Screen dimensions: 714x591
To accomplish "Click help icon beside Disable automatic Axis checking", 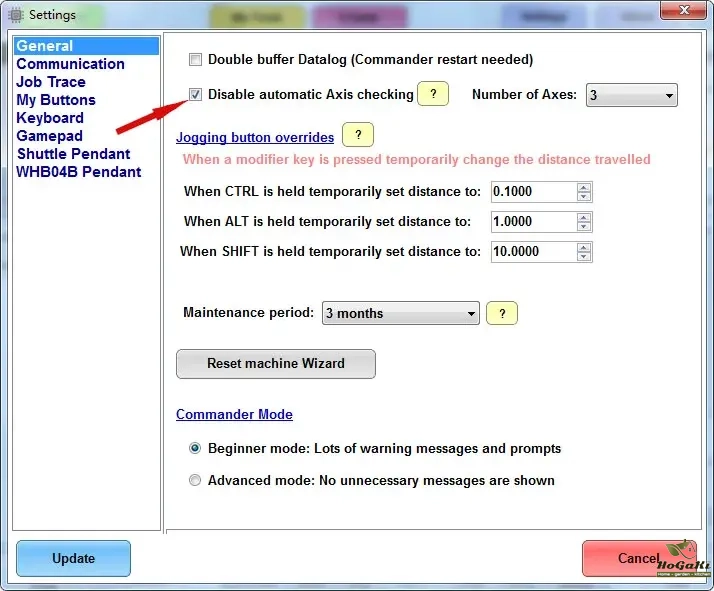I will [432, 94].
